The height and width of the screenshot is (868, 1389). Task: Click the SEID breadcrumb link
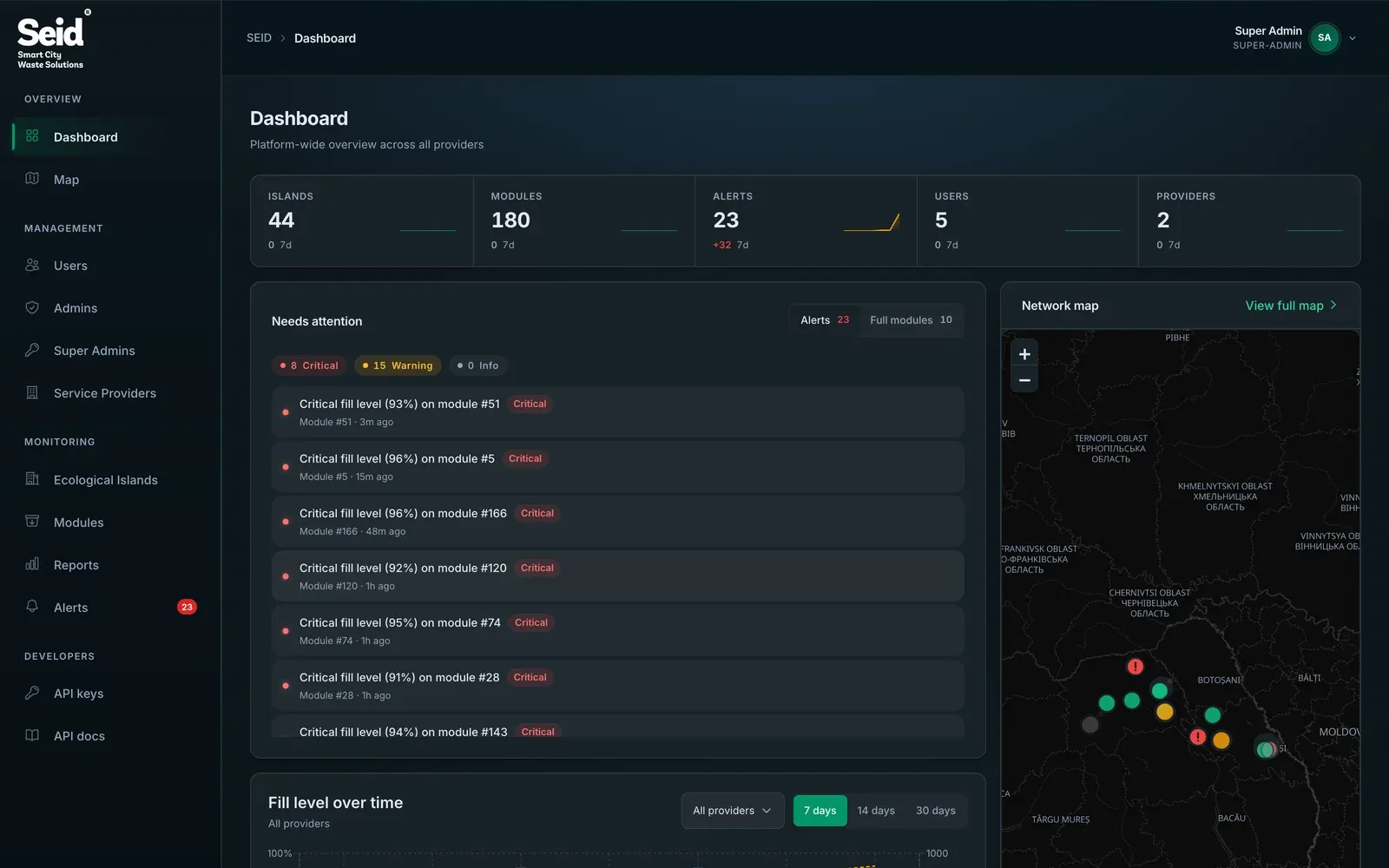[259, 38]
